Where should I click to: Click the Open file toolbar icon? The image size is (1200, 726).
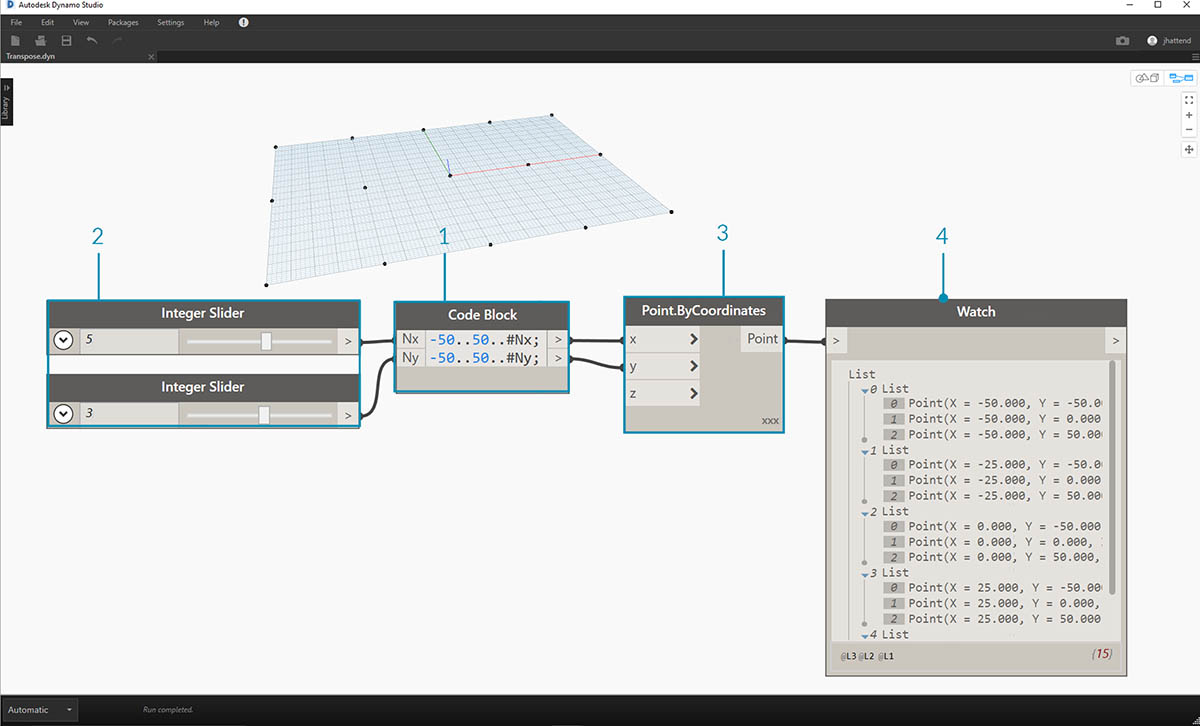coord(41,40)
